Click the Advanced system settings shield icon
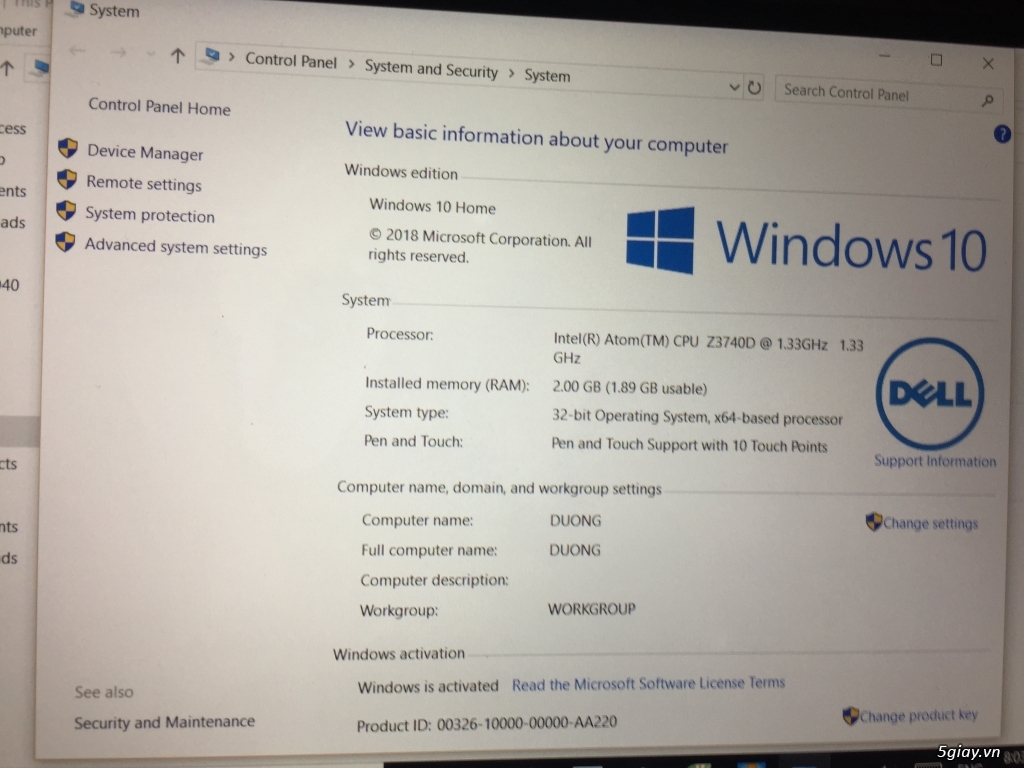This screenshot has width=1024, height=768. (x=65, y=242)
